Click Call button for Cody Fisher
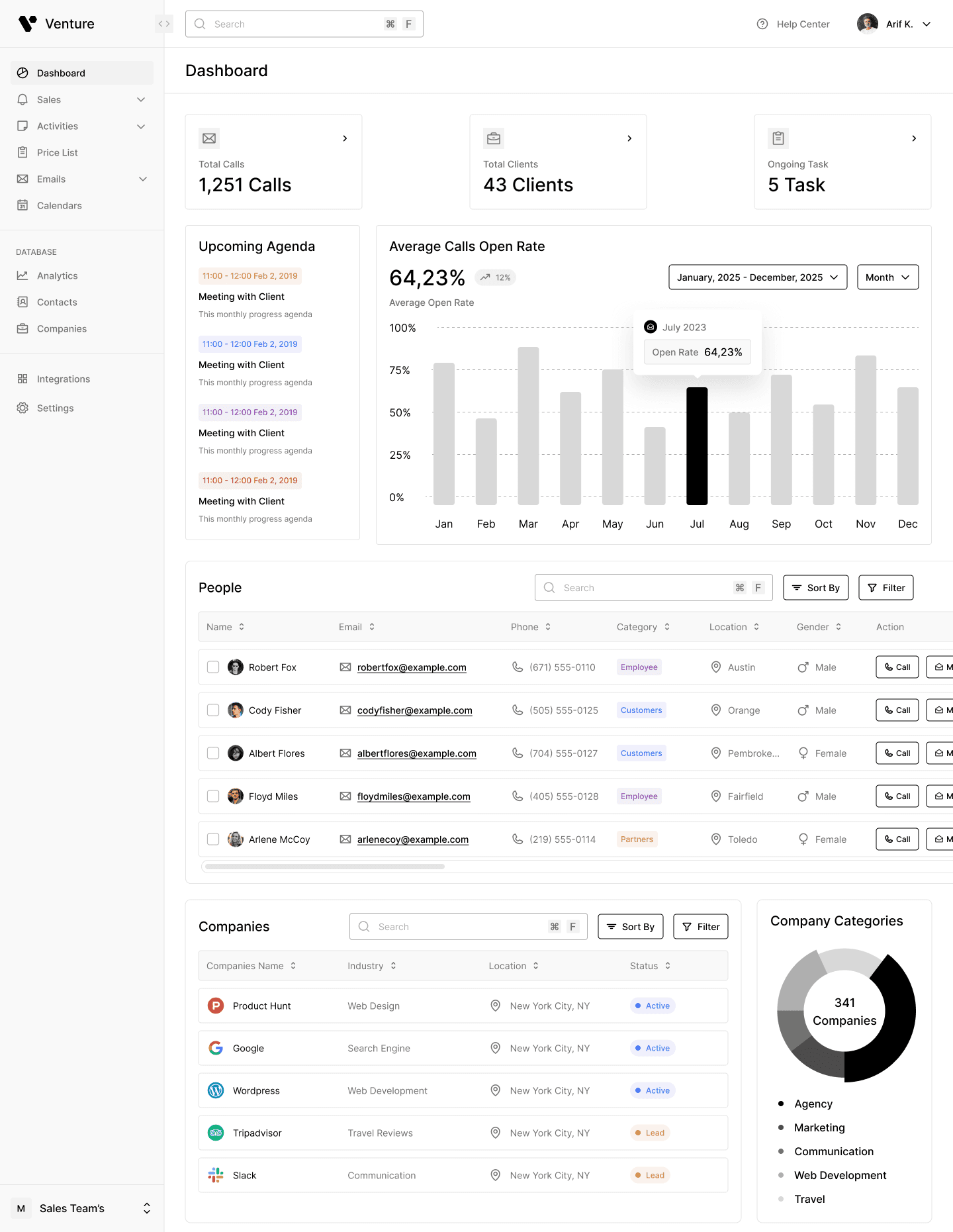Image resolution: width=953 pixels, height=1232 pixels. 897,710
